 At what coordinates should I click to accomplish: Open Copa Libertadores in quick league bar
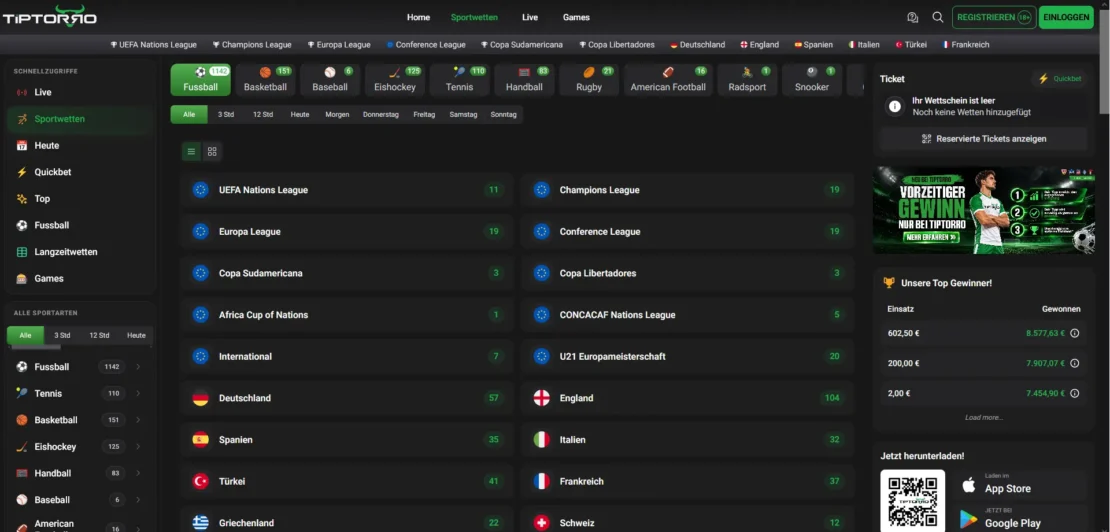click(x=617, y=45)
